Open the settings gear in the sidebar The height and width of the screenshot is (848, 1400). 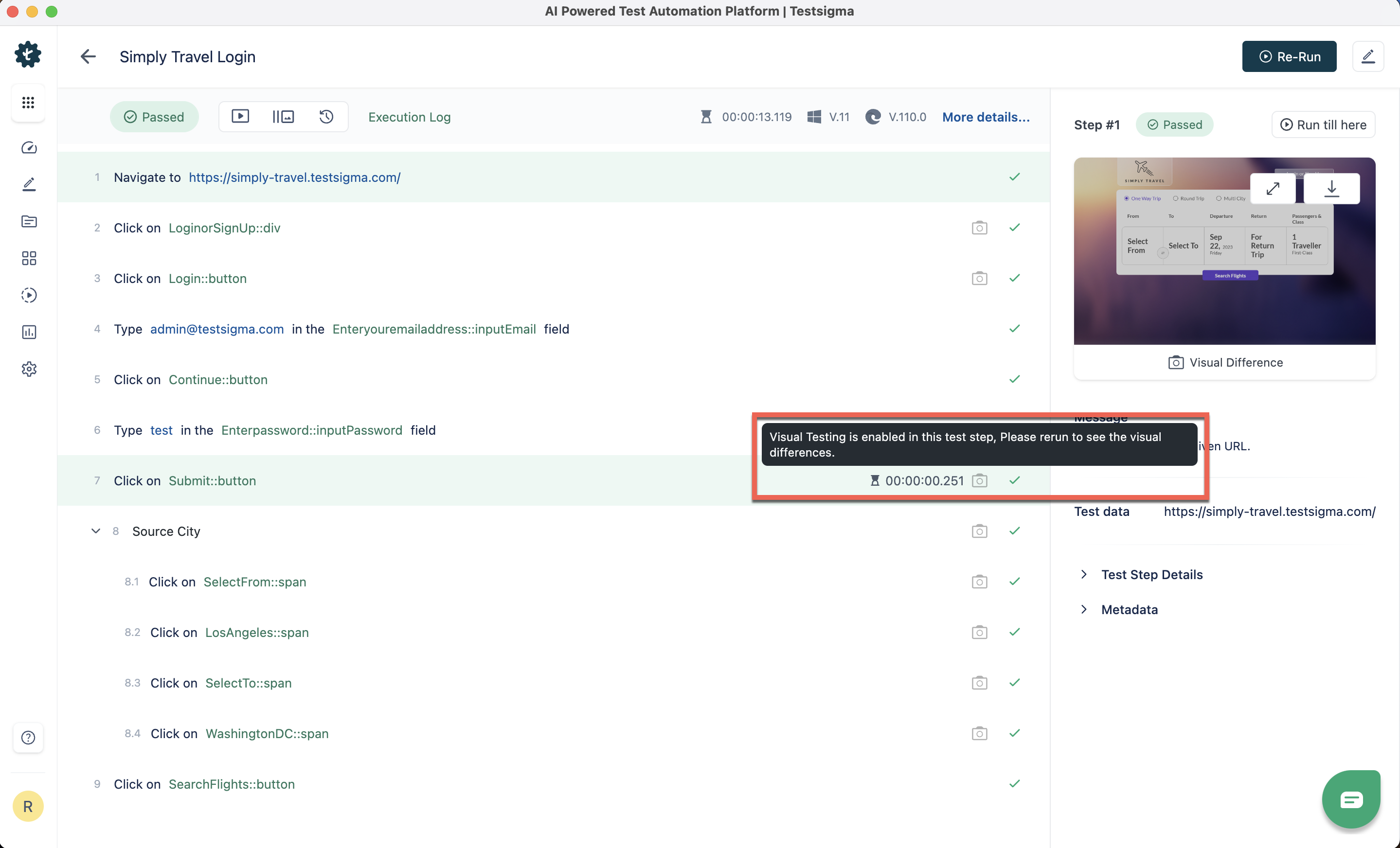pos(28,369)
